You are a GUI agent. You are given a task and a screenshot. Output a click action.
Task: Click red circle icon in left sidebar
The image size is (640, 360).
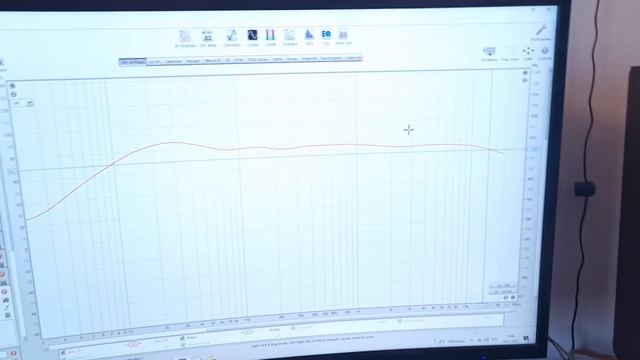tap(4, 291)
